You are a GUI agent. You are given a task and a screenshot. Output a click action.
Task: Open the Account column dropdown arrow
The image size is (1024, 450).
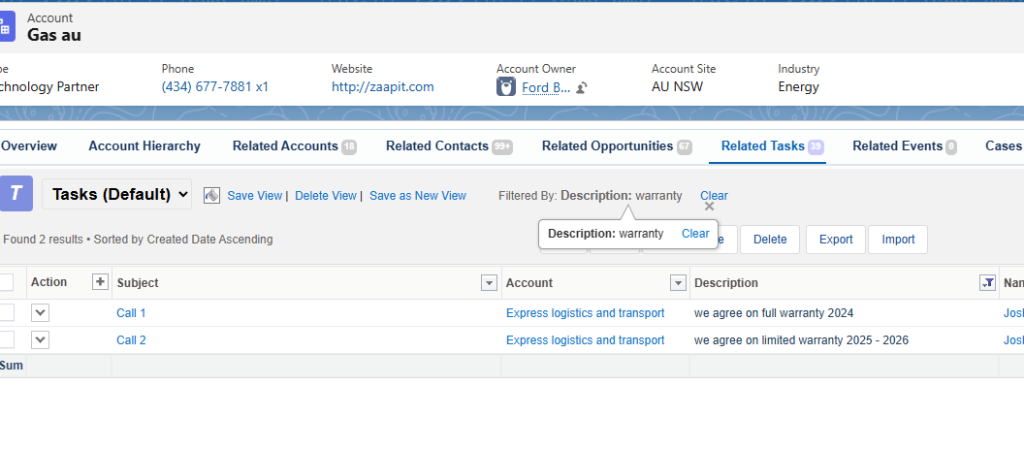pyautogui.click(x=678, y=283)
